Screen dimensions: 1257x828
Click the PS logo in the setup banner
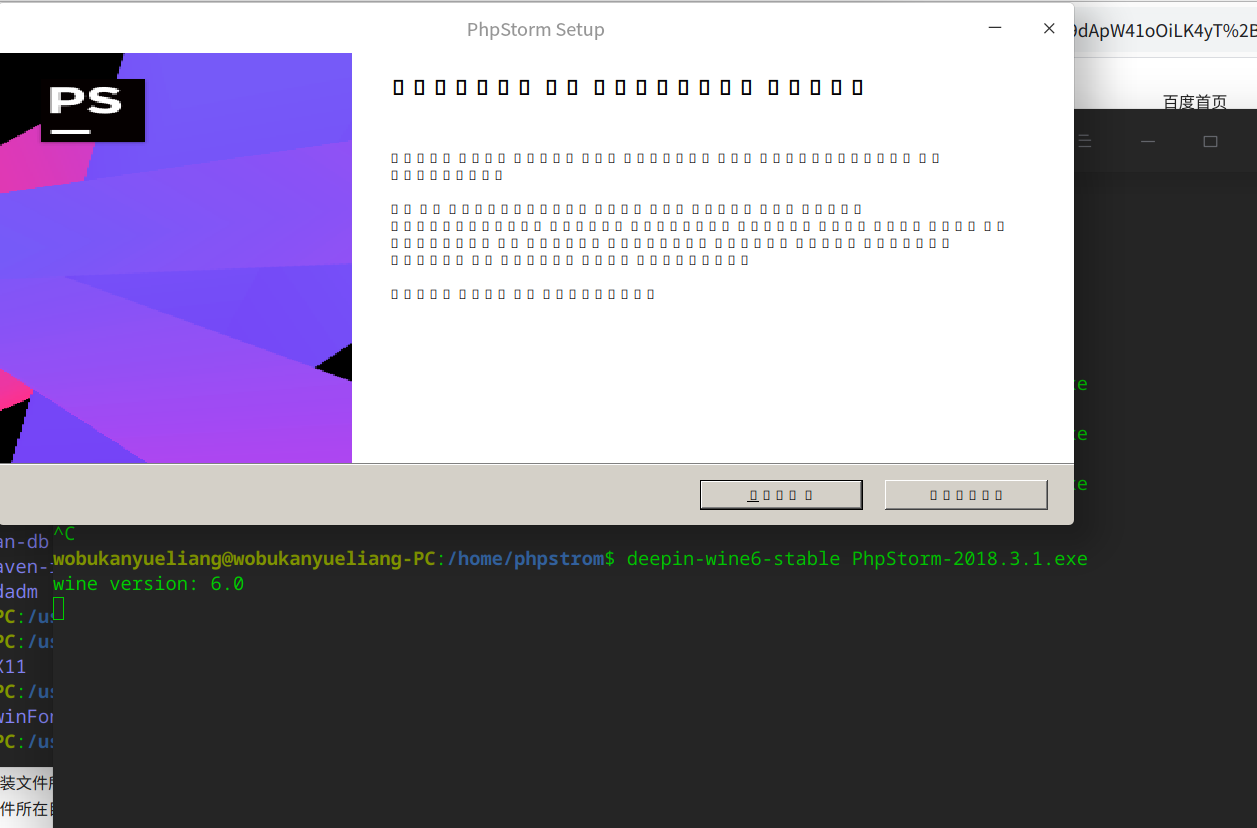(93, 110)
